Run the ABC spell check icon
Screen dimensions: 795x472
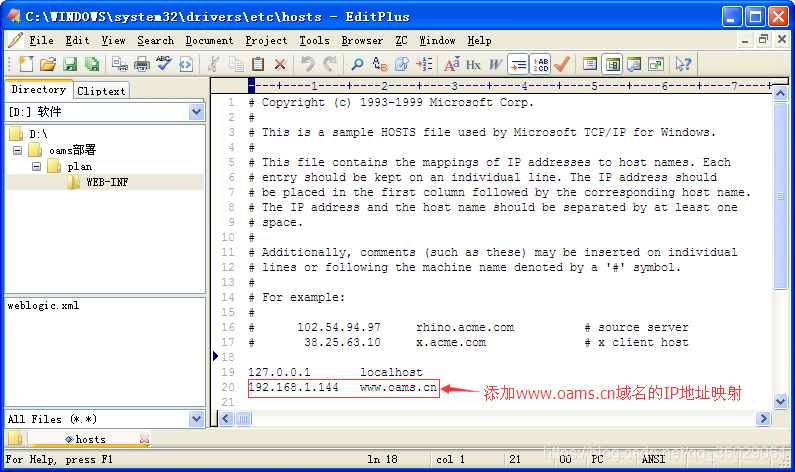(x=164, y=64)
